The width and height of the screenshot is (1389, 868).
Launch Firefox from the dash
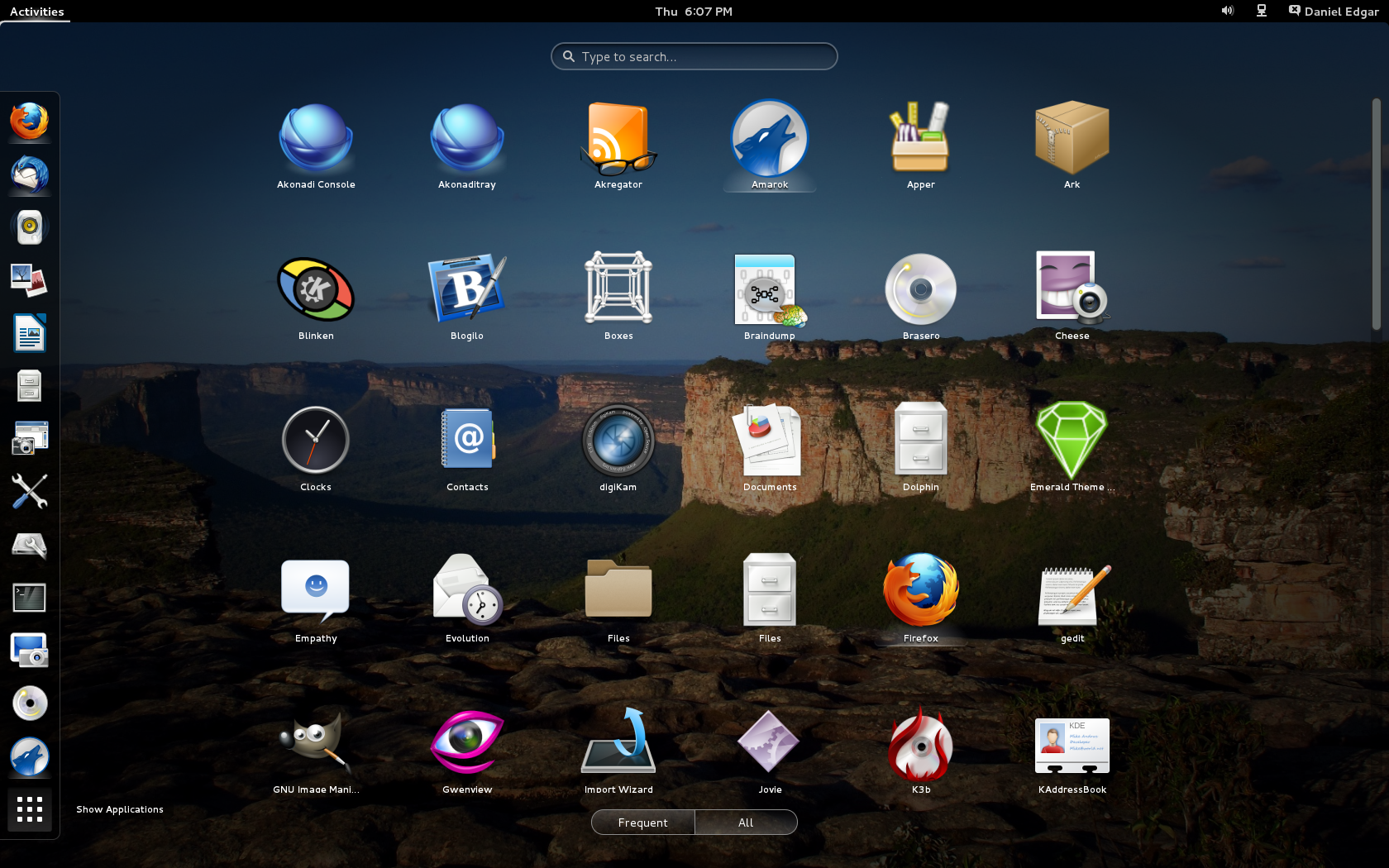(x=30, y=122)
